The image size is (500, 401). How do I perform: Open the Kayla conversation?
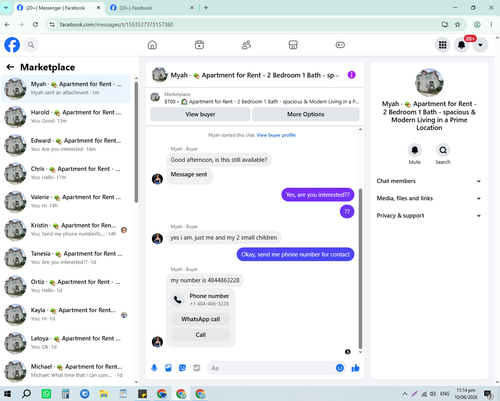[x=66, y=315]
